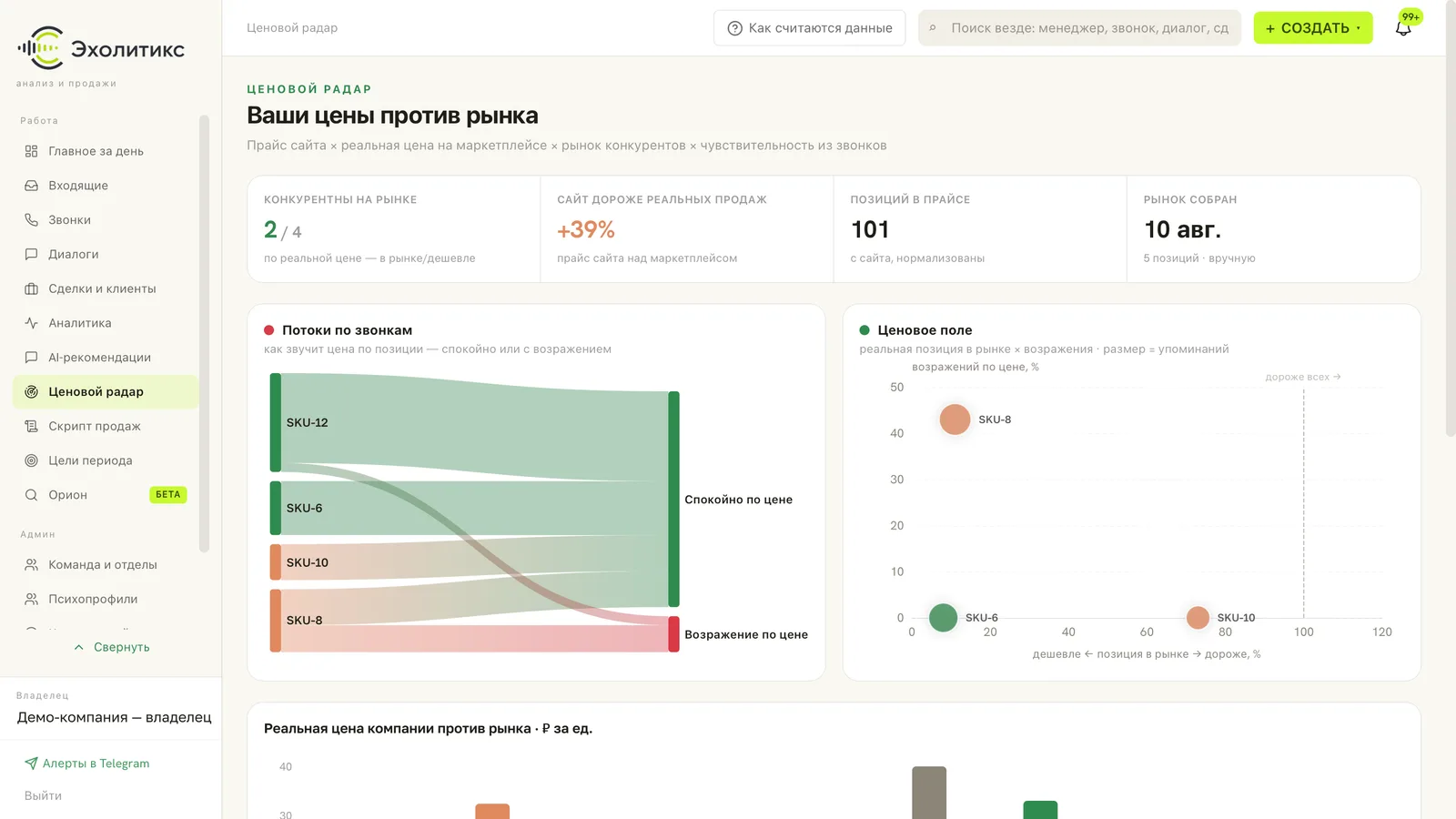This screenshot has width=1456, height=819.
Task: Open Команда и отделы admin page
Action: click(x=106, y=565)
